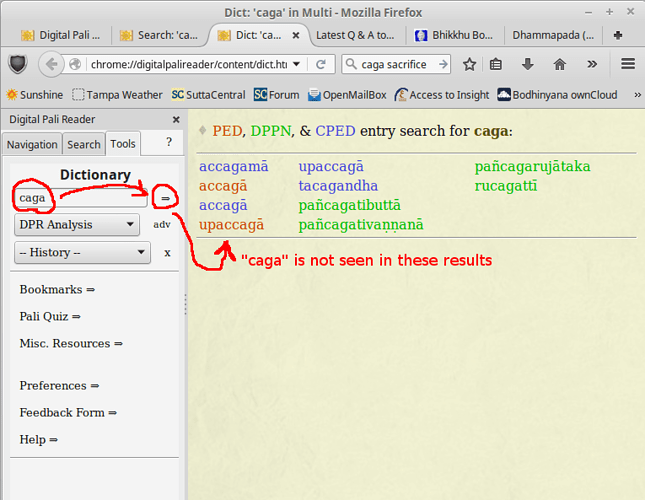The height and width of the screenshot is (500, 645).
Task: Open the upaccagā entry in first column
Action: (231, 225)
